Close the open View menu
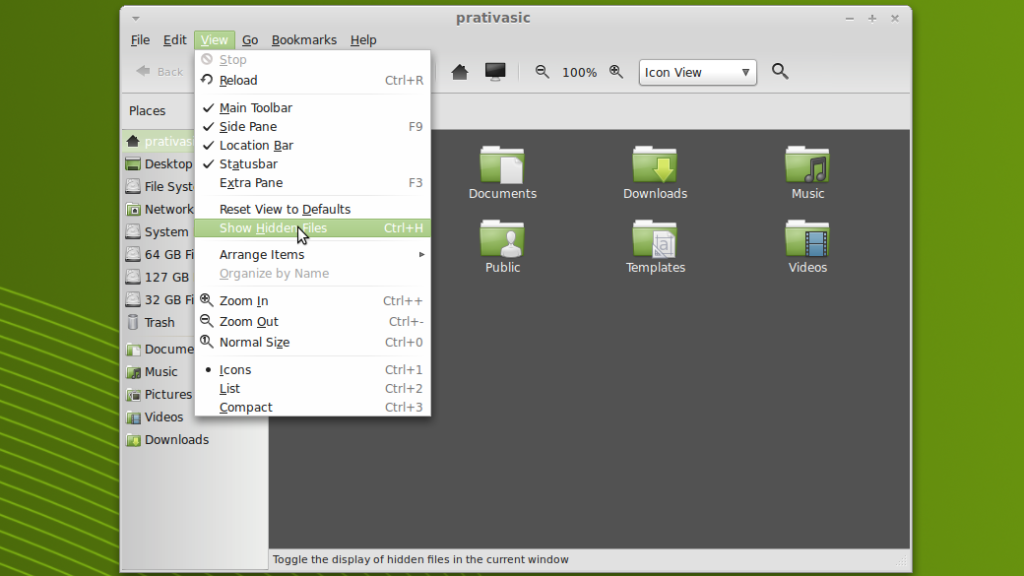This screenshot has width=1024, height=576. click(x=214, y=40)
